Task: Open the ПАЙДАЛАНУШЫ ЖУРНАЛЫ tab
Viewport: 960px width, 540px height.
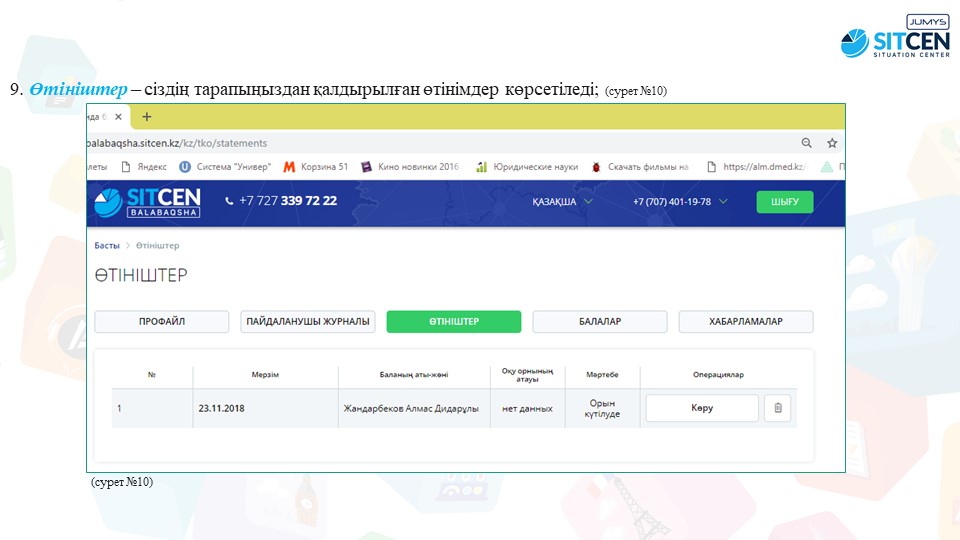Action: [x=308, y=322]
